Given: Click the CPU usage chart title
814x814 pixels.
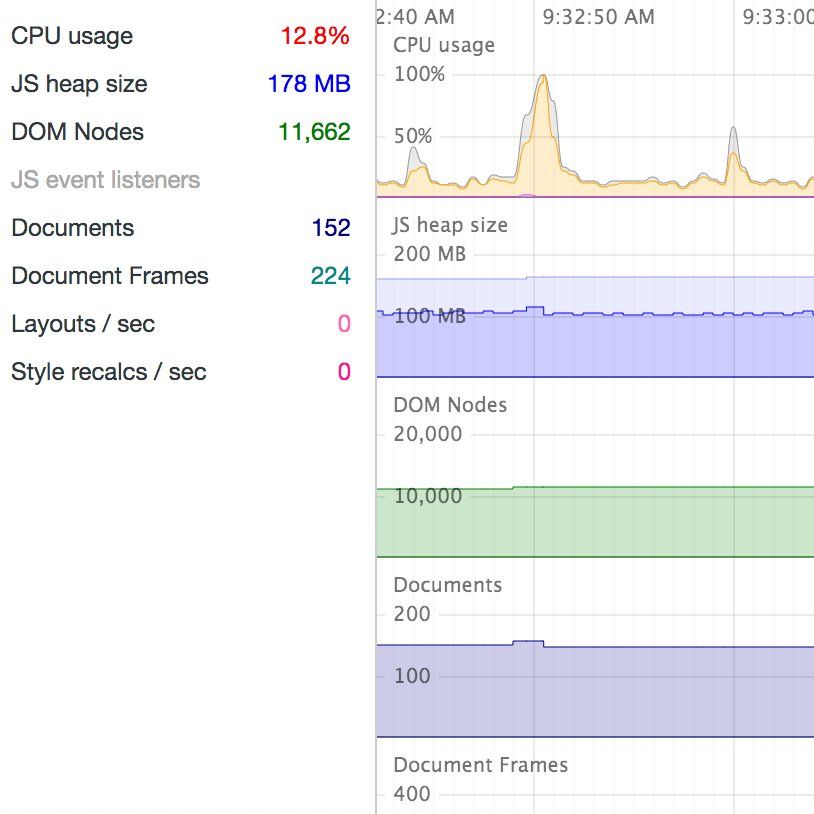Looking at the screenshot, I should [x=444, y=45].
